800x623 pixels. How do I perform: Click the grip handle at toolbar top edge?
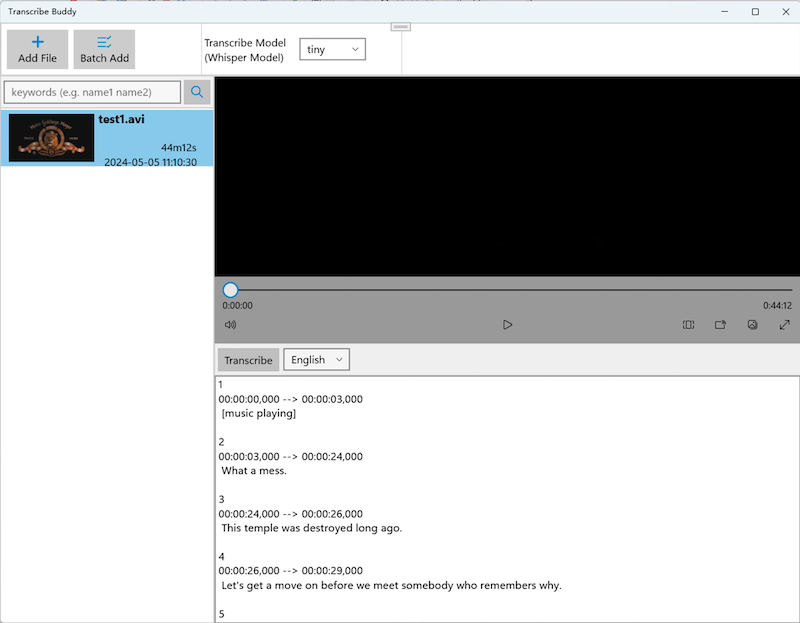click(x=400, y=27)
